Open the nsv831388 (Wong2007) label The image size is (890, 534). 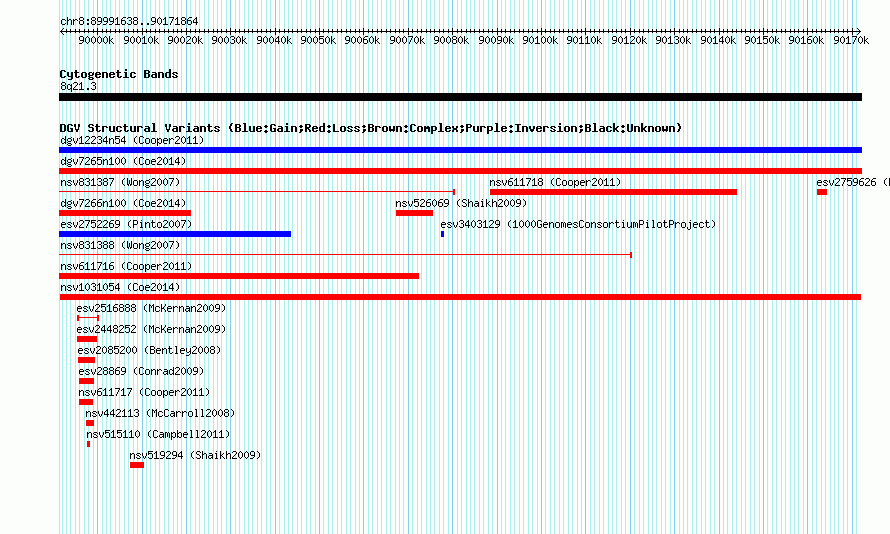click(120, 245)
